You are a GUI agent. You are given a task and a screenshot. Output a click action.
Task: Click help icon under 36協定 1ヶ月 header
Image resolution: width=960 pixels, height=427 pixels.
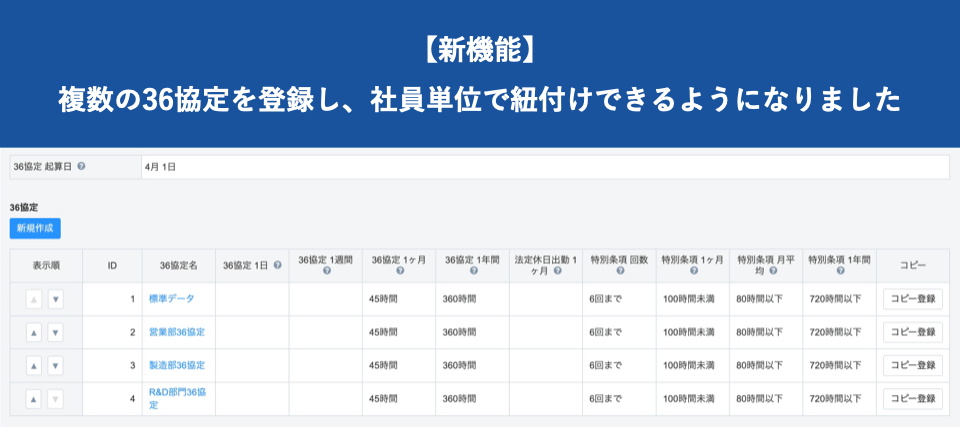399,271
